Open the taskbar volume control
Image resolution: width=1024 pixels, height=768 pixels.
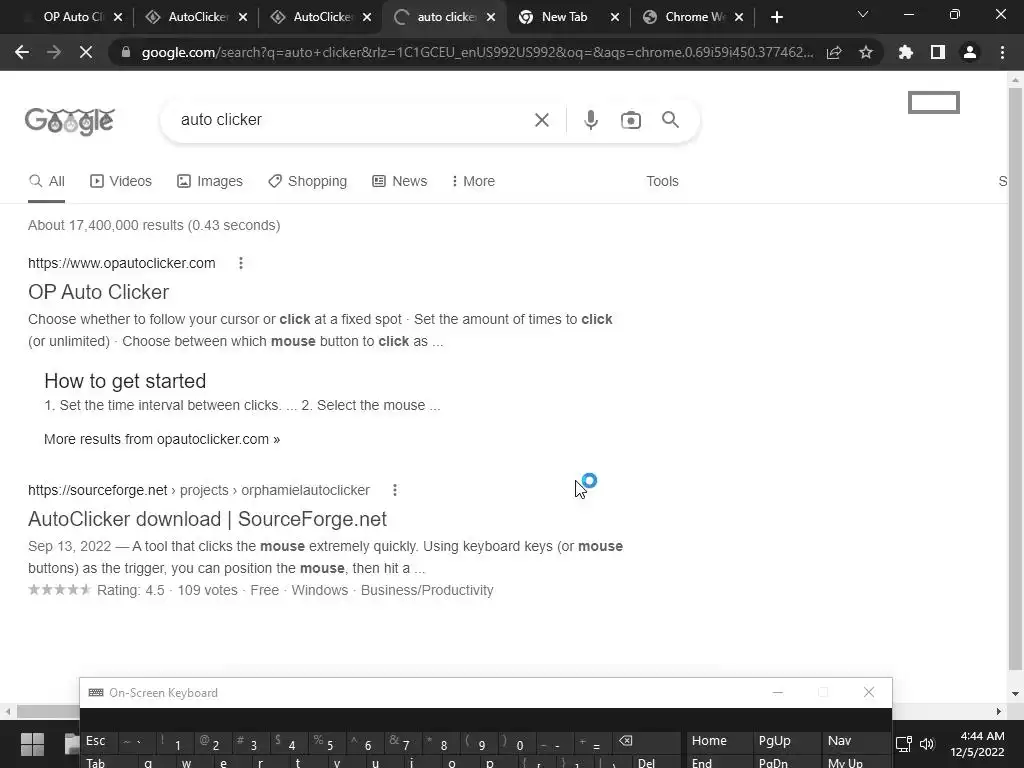pos(927,744)
